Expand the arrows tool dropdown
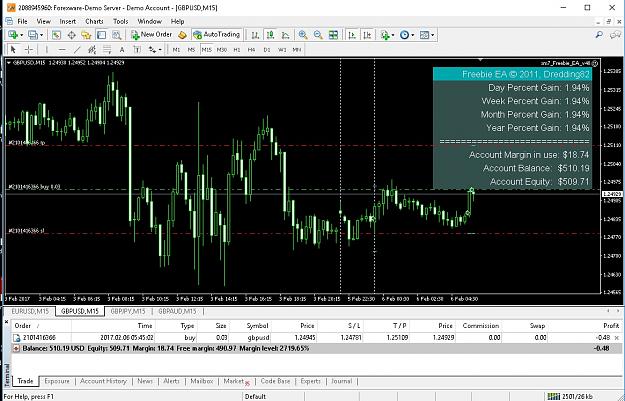625x401 pixels. (160, 49)
